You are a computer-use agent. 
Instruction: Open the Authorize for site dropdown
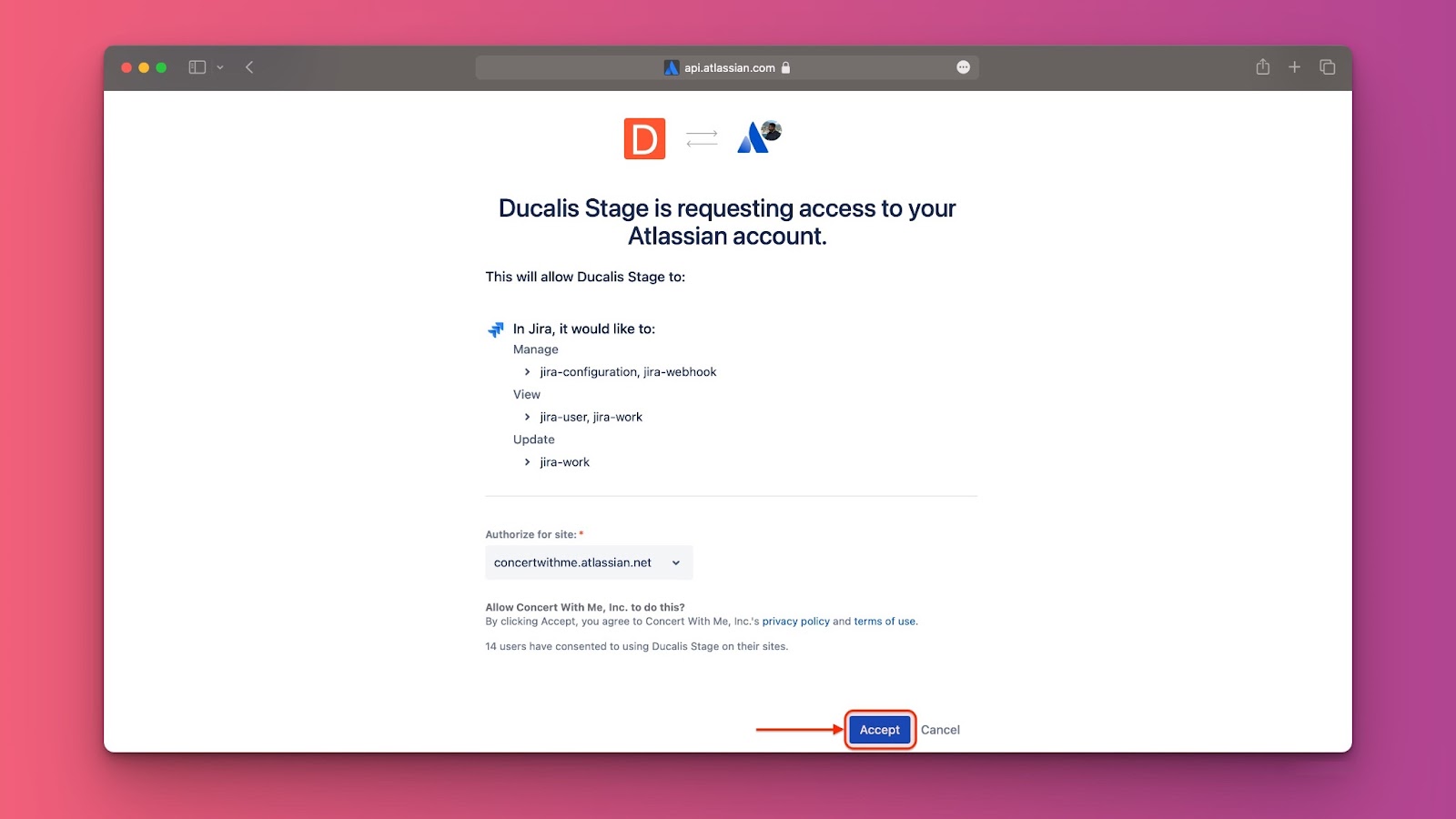(x=589, y=562)
